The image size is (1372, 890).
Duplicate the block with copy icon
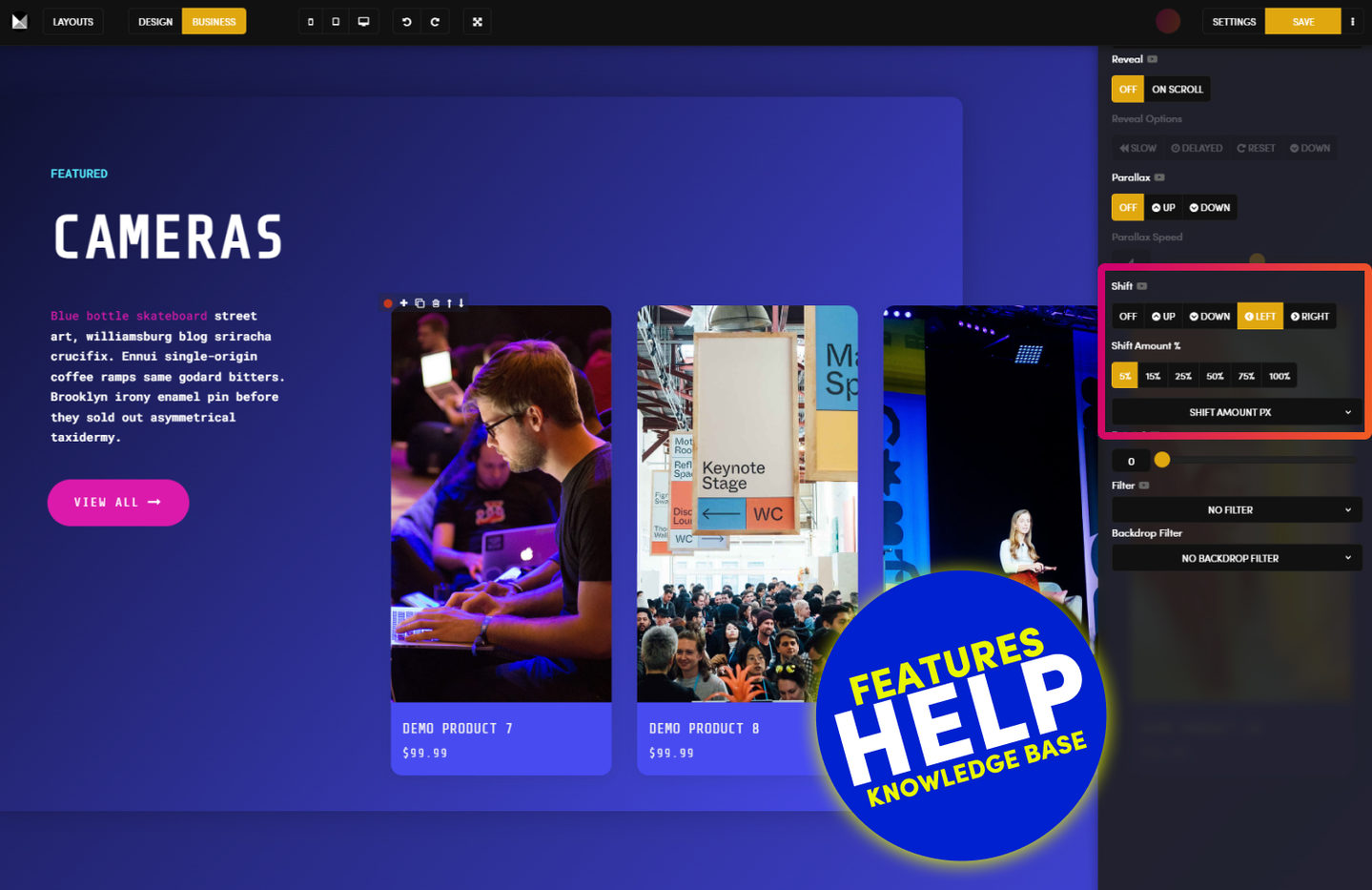tap(420, 303)
